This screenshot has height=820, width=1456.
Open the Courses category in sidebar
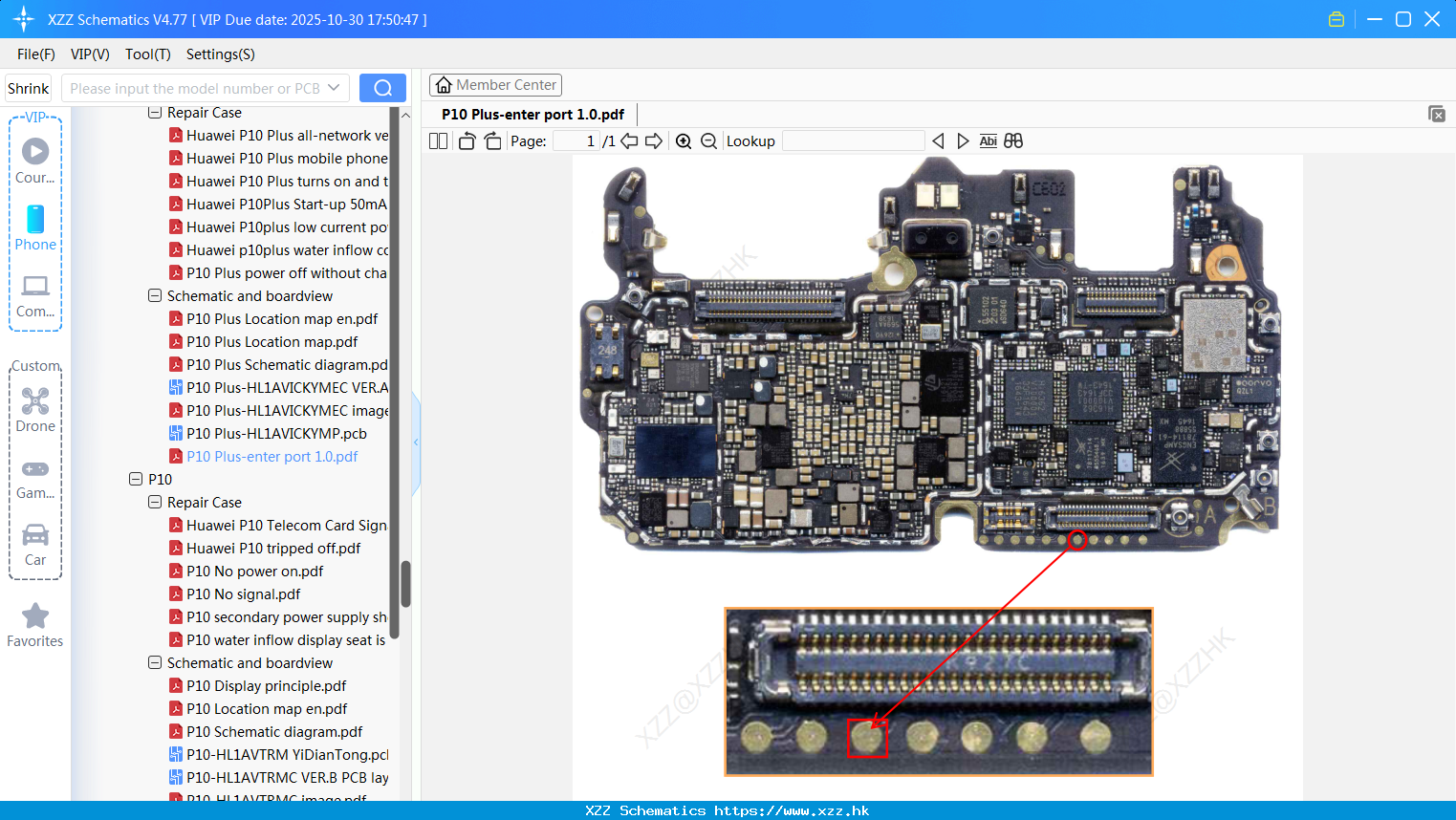(35, 161)
